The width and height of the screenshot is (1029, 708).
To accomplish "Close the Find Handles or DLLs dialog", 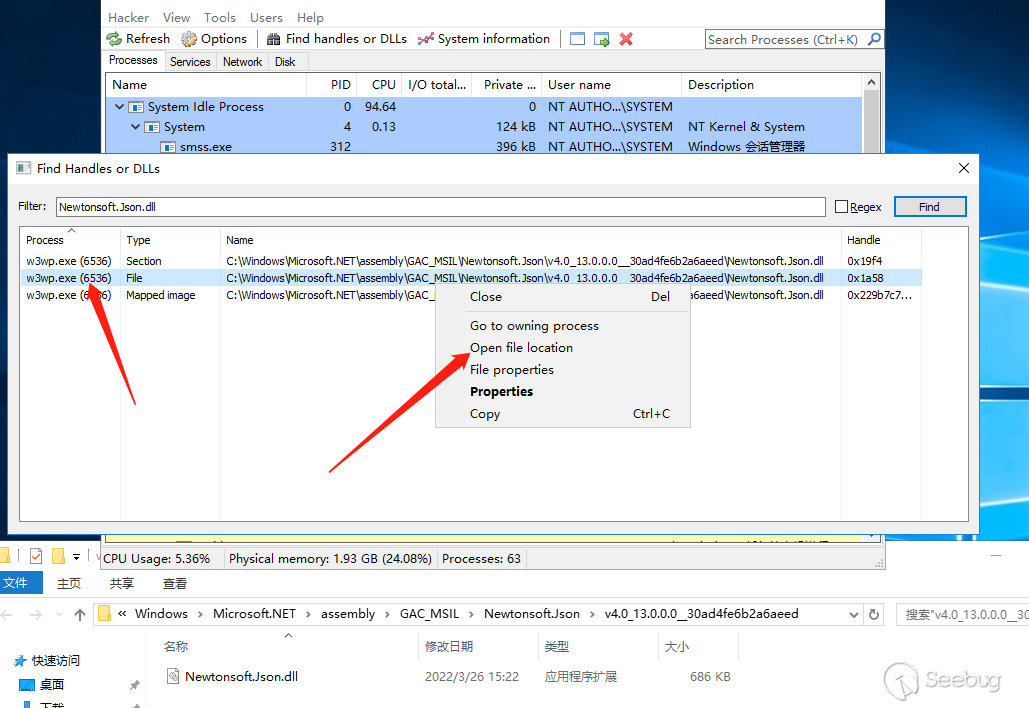I will point(963,168).
